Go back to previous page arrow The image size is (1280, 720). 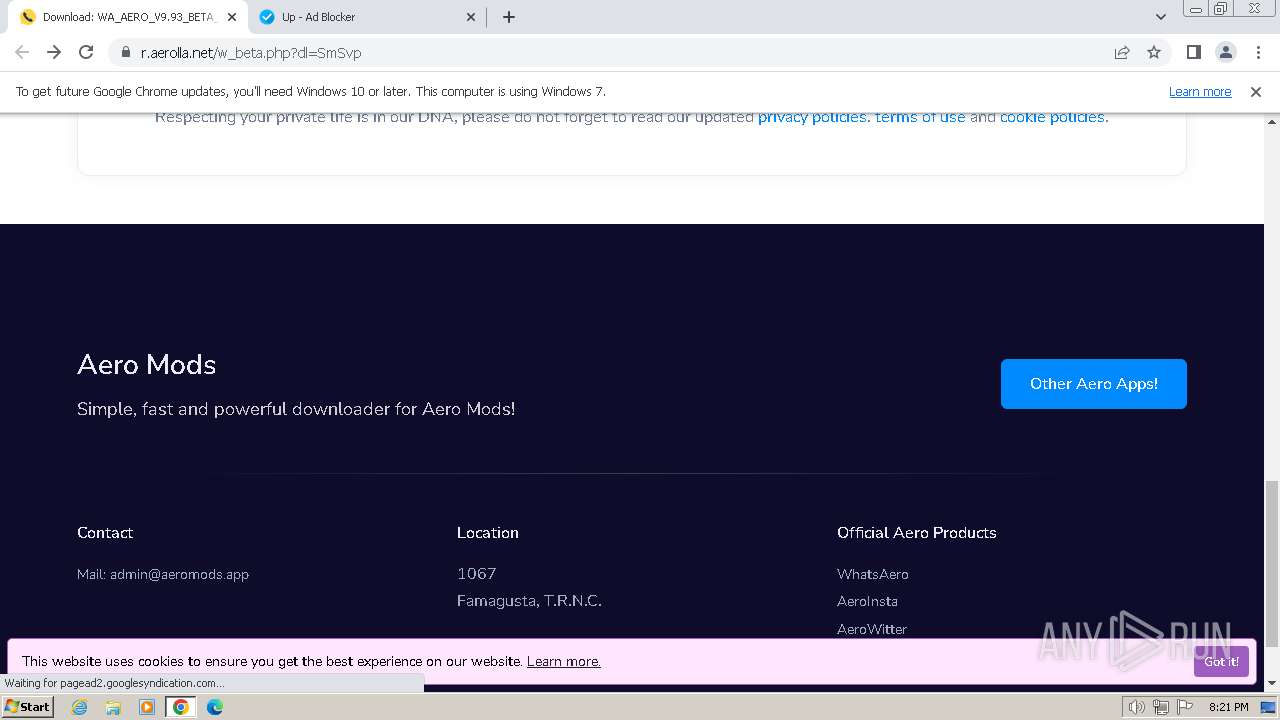pos(22,53)
